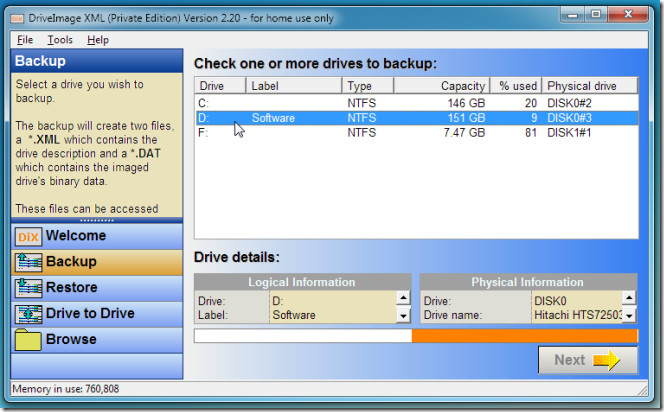Click the window resize grip
664x412 pixels.
click(642, 390)
